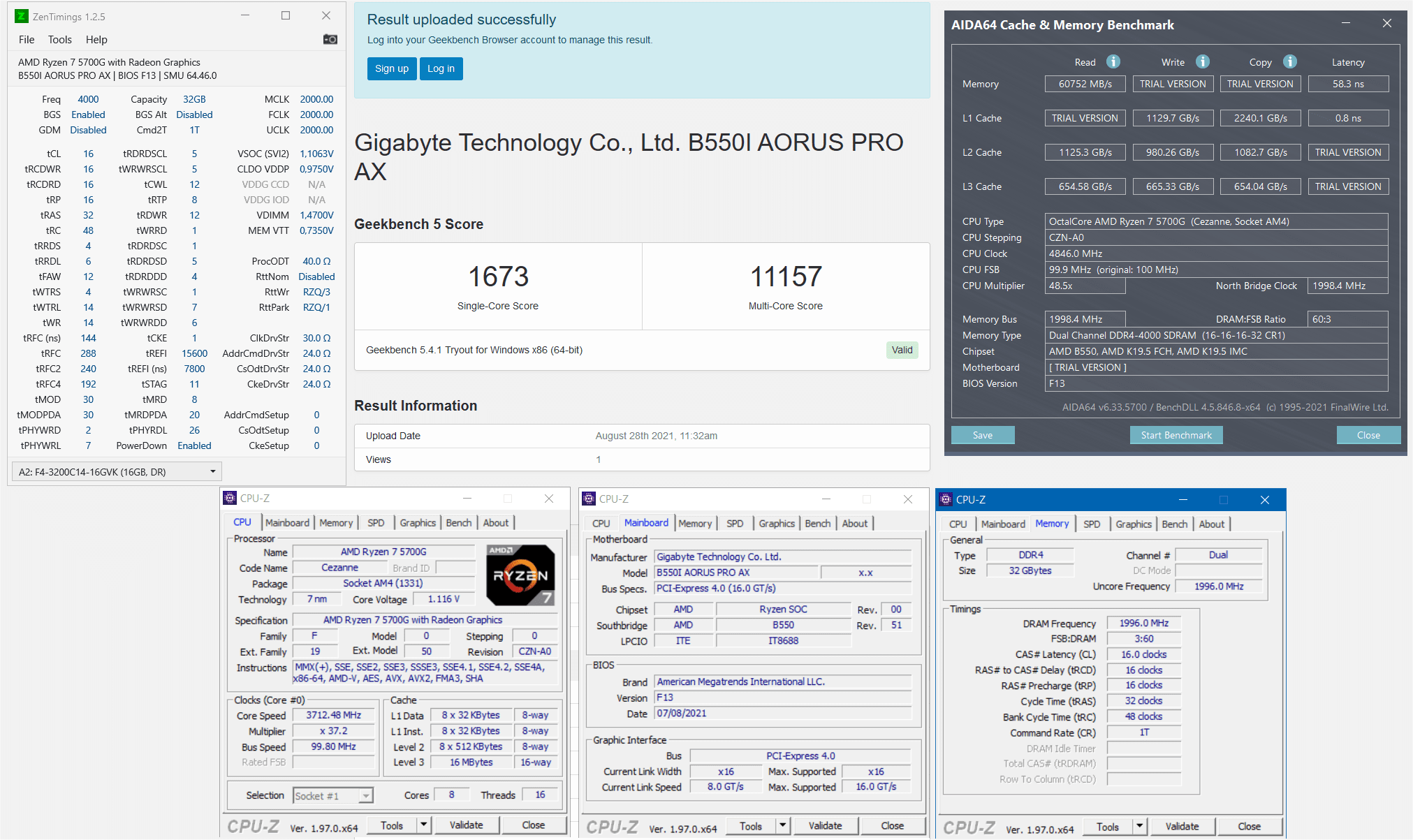Minimize the AIDA64 benchmark window
Screen dimensions: 1413x840
click(x=1345, y=24)
